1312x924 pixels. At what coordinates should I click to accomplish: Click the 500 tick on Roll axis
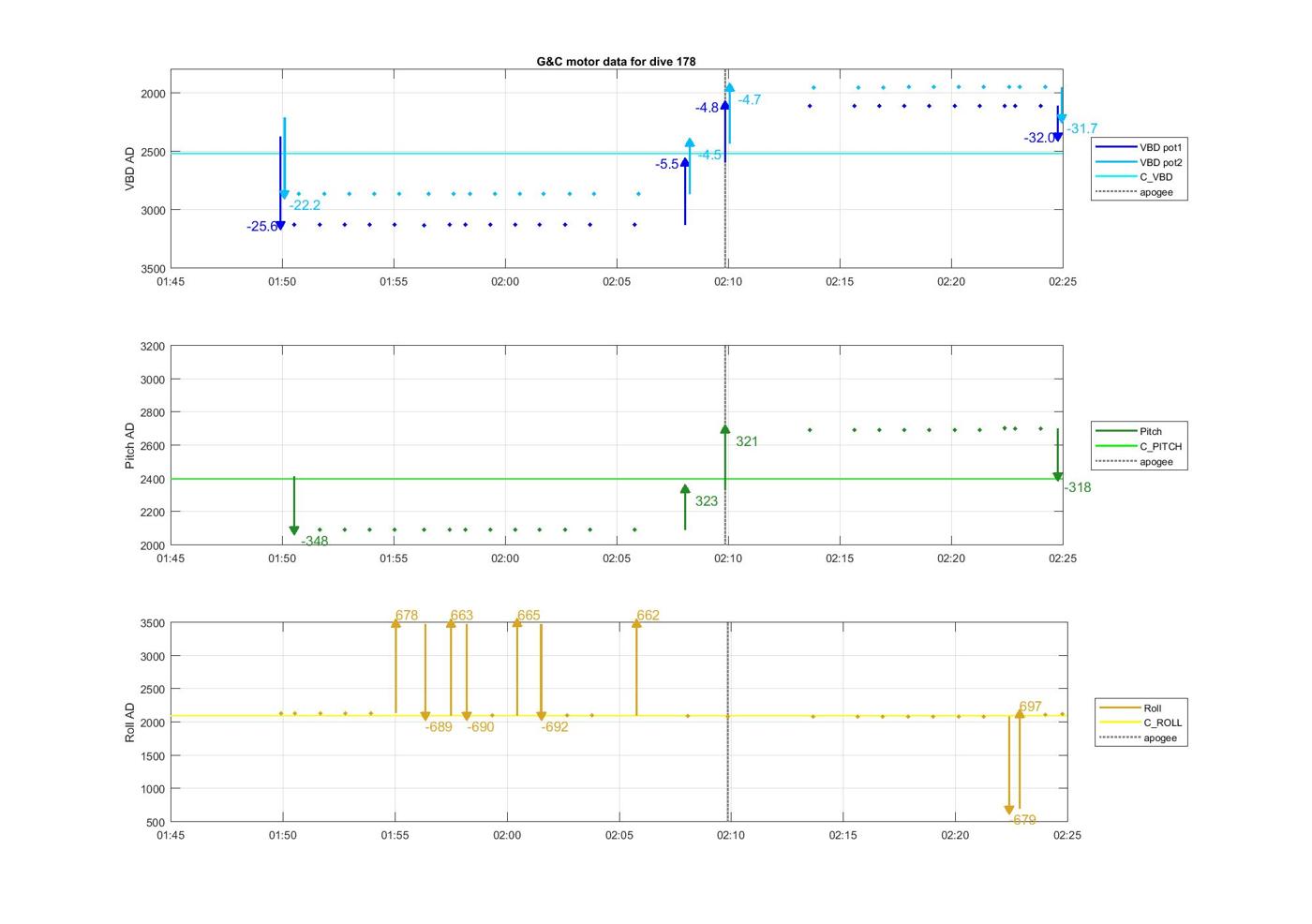157,823
